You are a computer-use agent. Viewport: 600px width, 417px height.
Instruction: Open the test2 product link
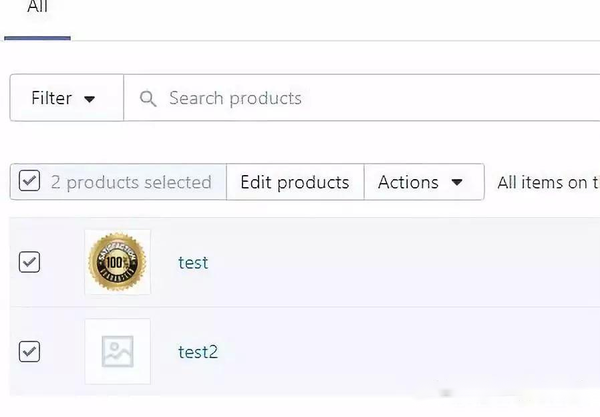point(198,352)
